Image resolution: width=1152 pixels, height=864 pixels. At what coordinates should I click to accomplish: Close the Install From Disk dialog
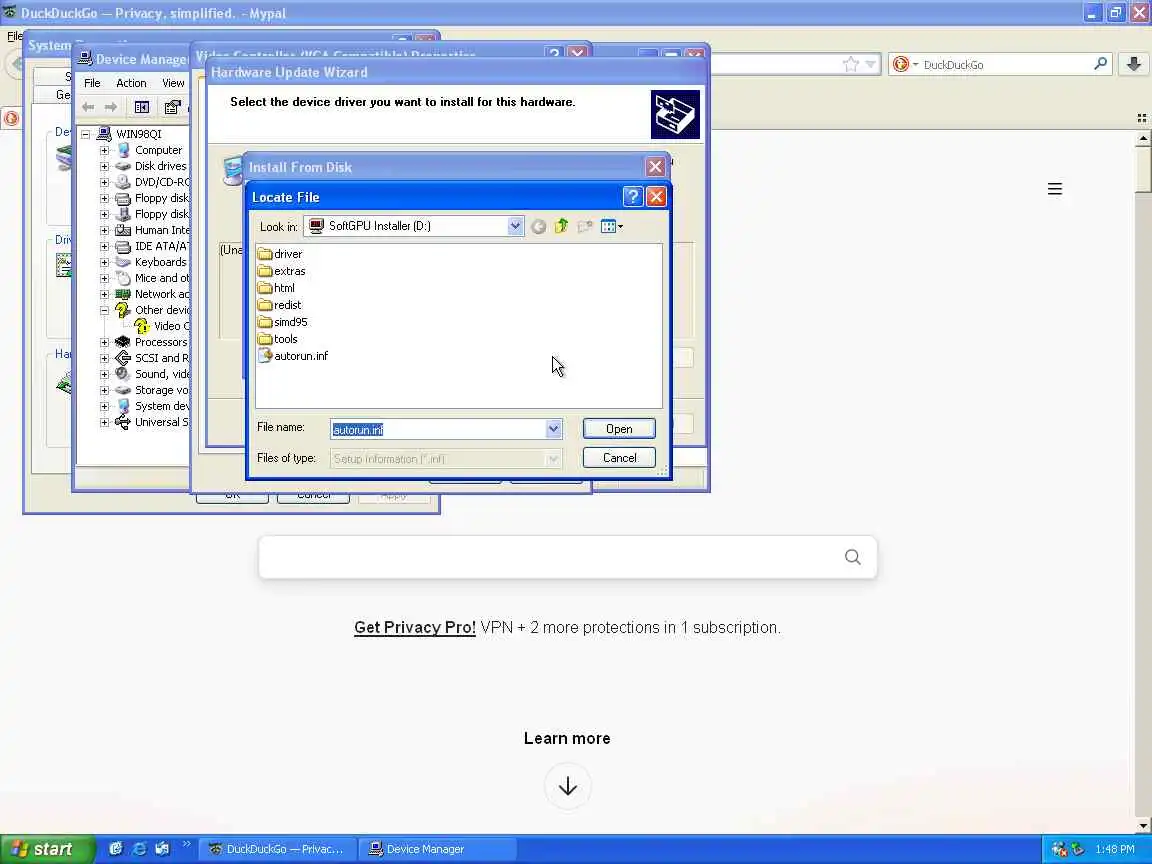[x=655, y=167]
